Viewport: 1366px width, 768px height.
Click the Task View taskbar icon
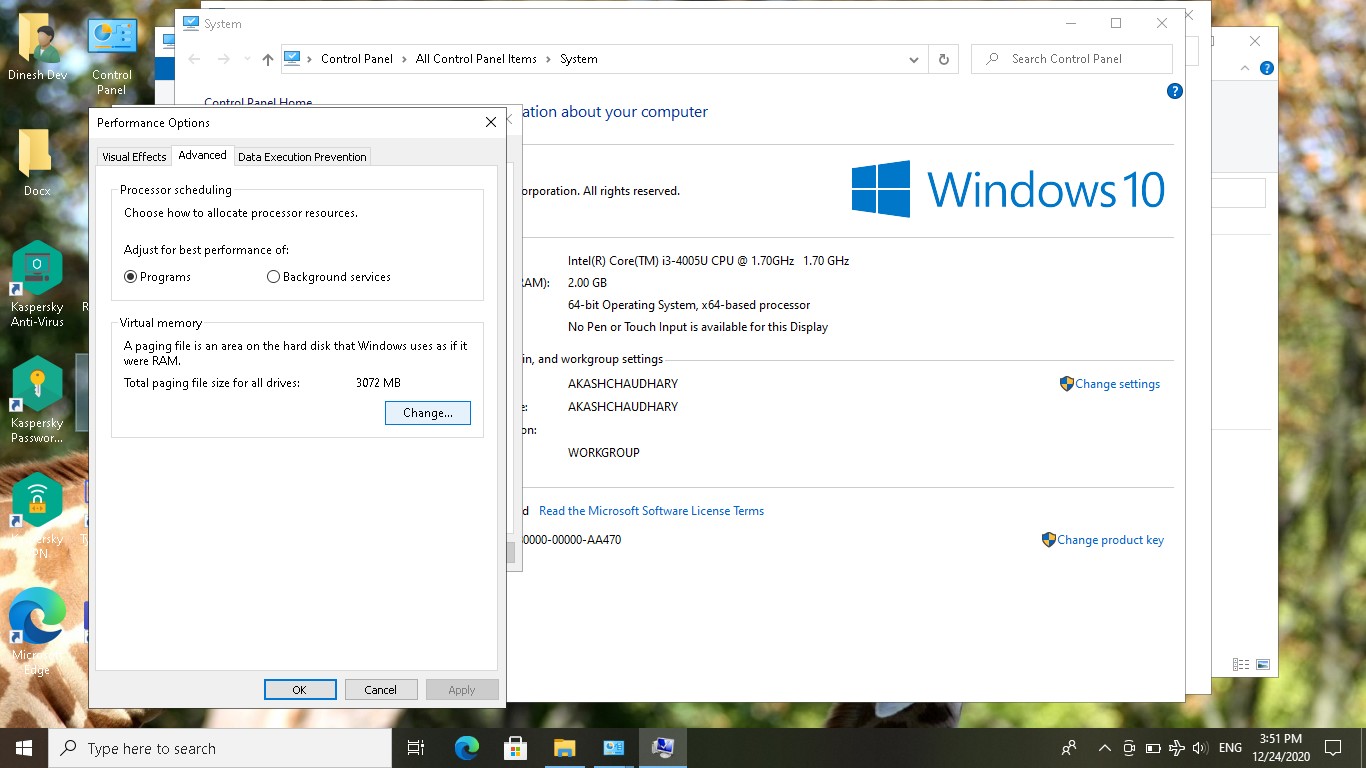tap(416, 748)
